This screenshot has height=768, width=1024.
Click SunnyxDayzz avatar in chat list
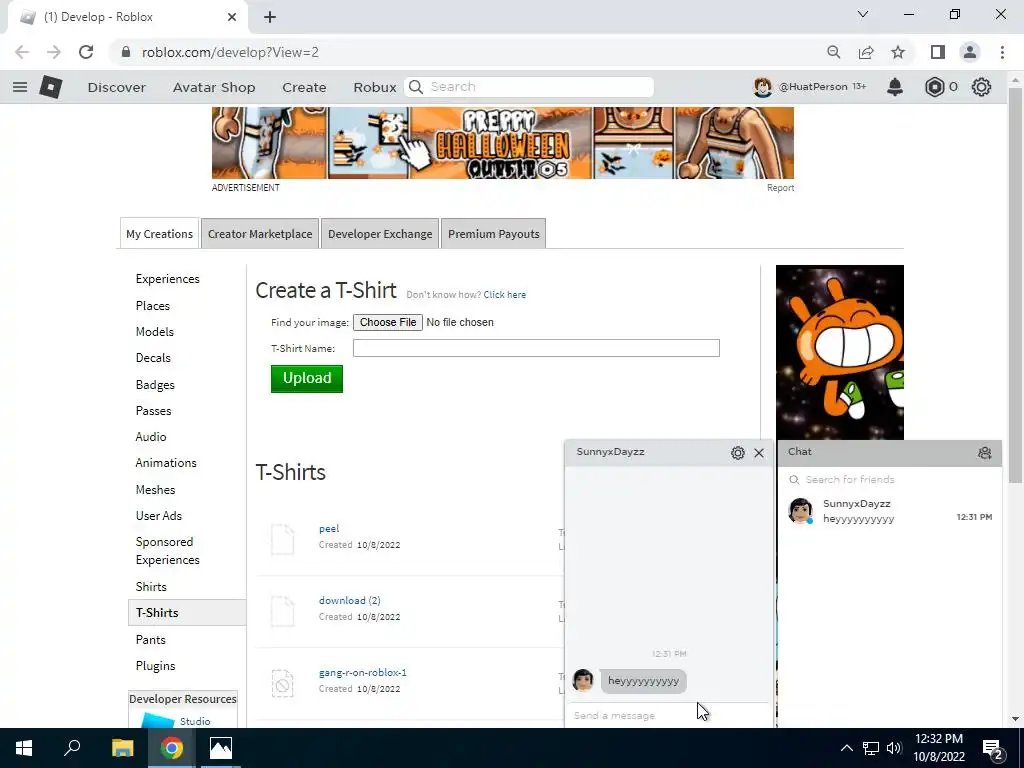tap(801, 511)
